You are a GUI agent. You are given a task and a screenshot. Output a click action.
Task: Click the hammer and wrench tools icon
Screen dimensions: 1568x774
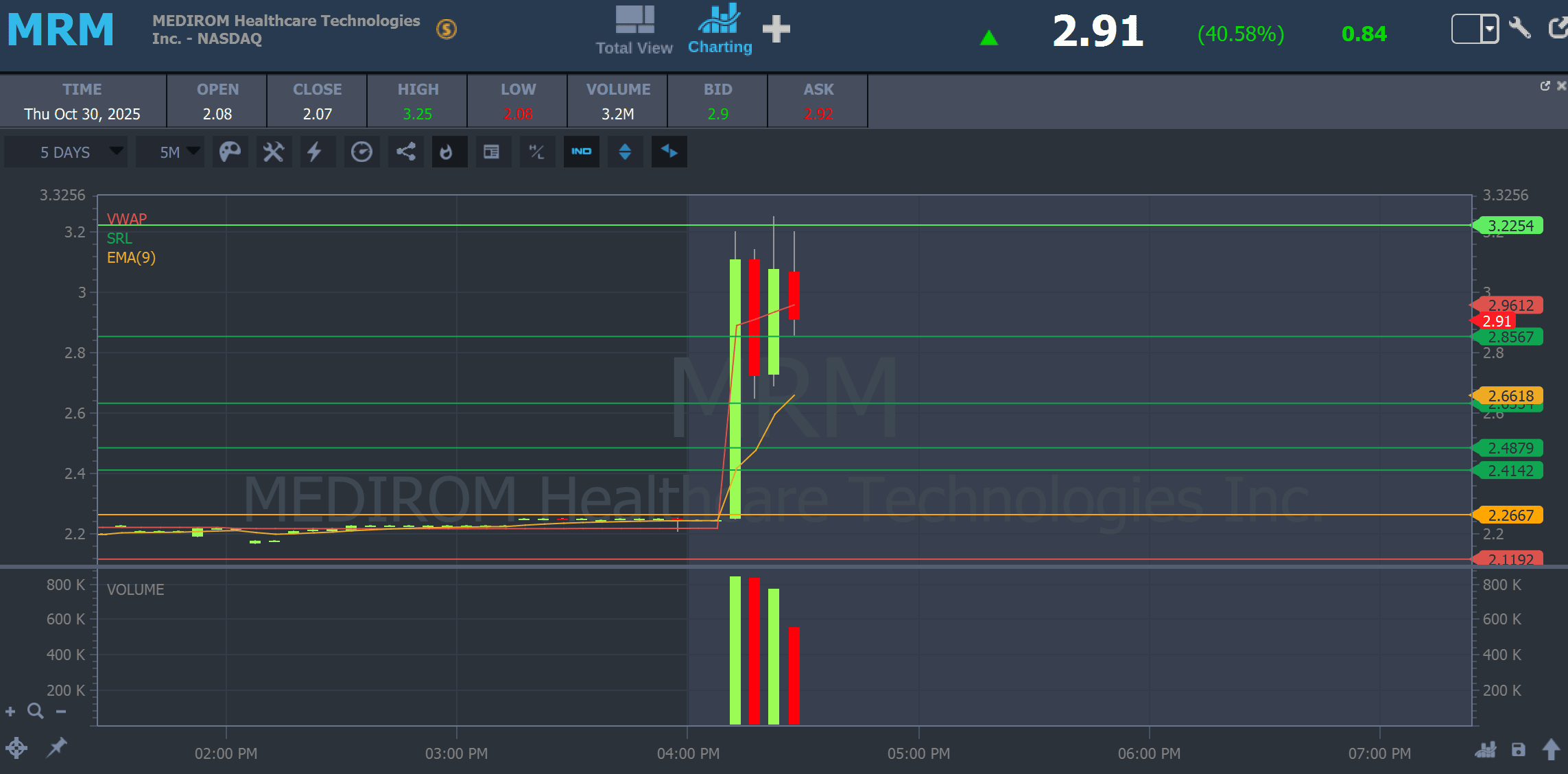(x=274, y=152)
